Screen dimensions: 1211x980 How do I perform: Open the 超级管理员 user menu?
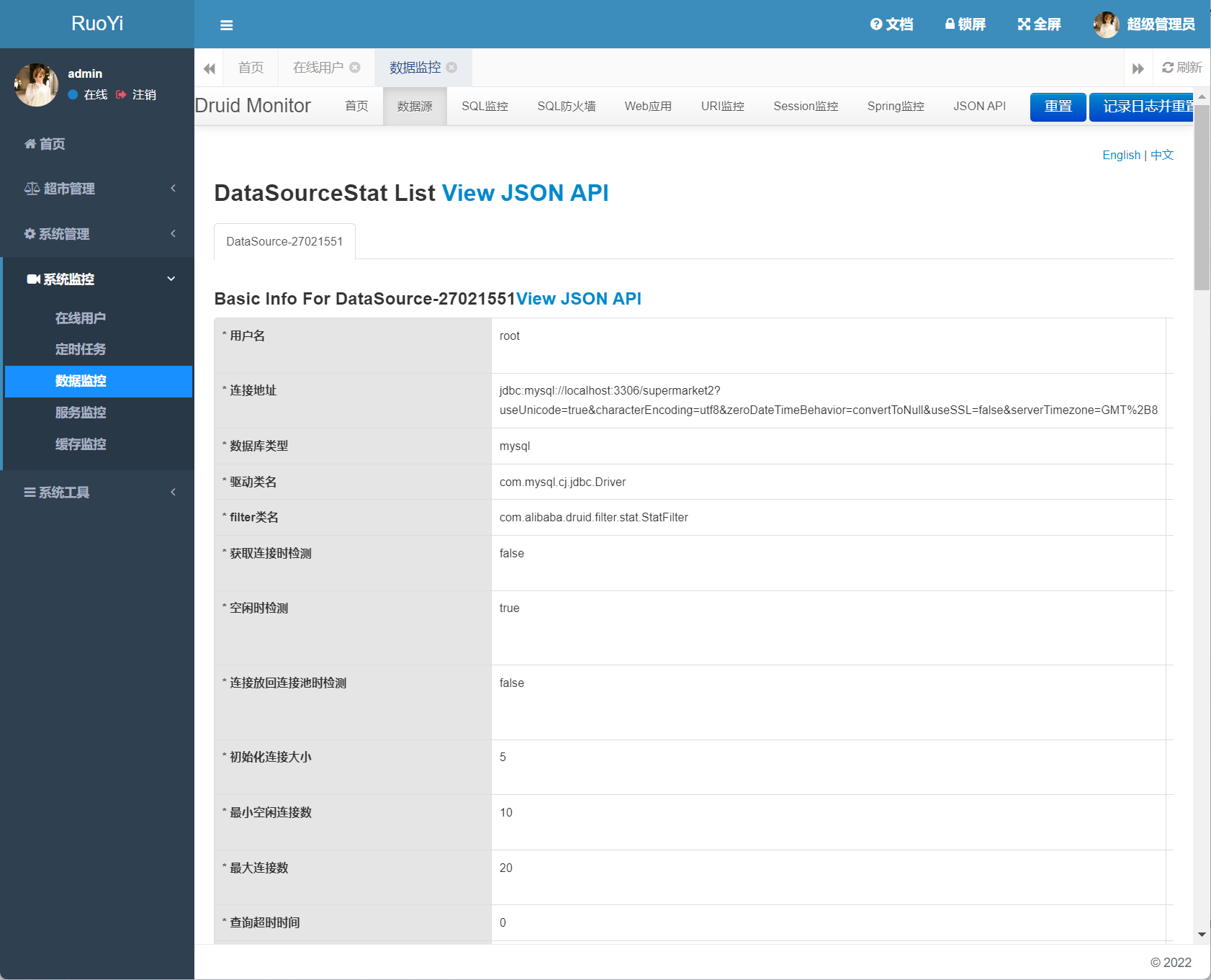[x=1144, y=24]
